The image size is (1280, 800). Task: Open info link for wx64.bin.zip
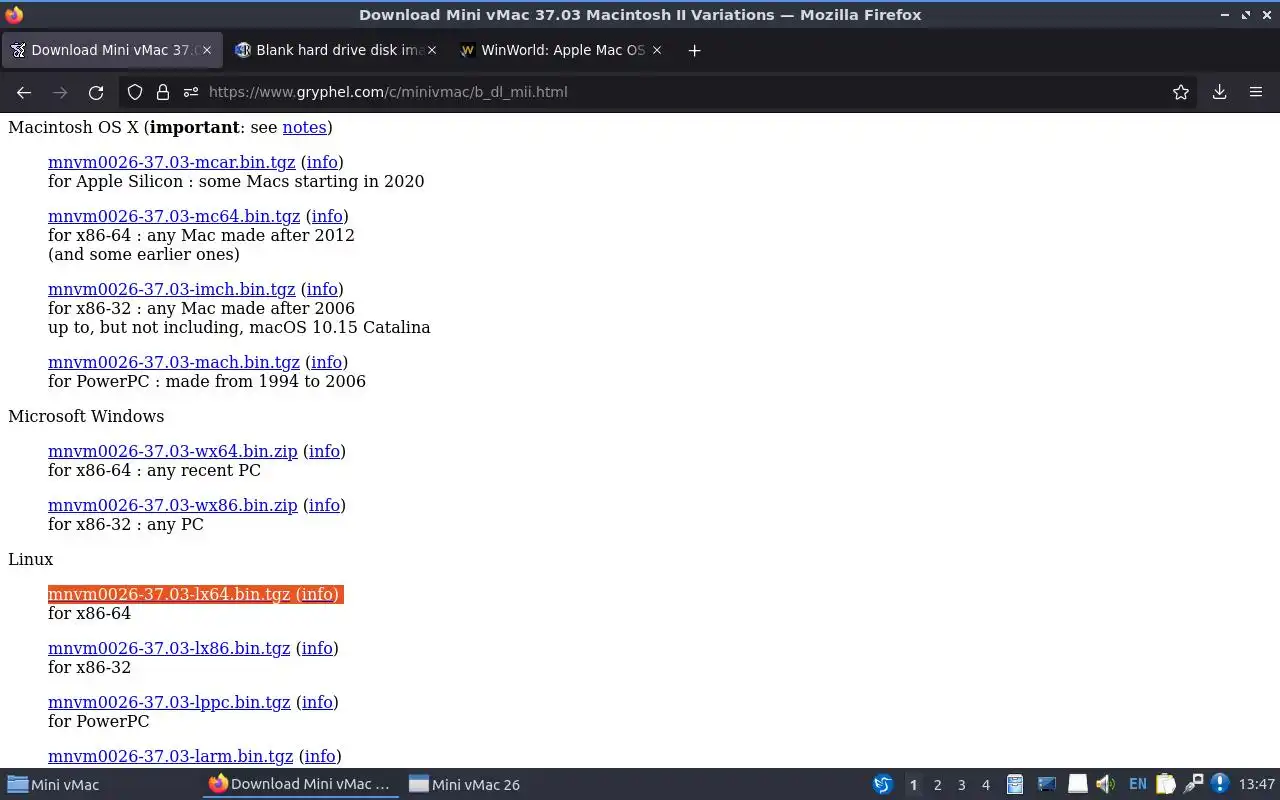click(324, 451)
